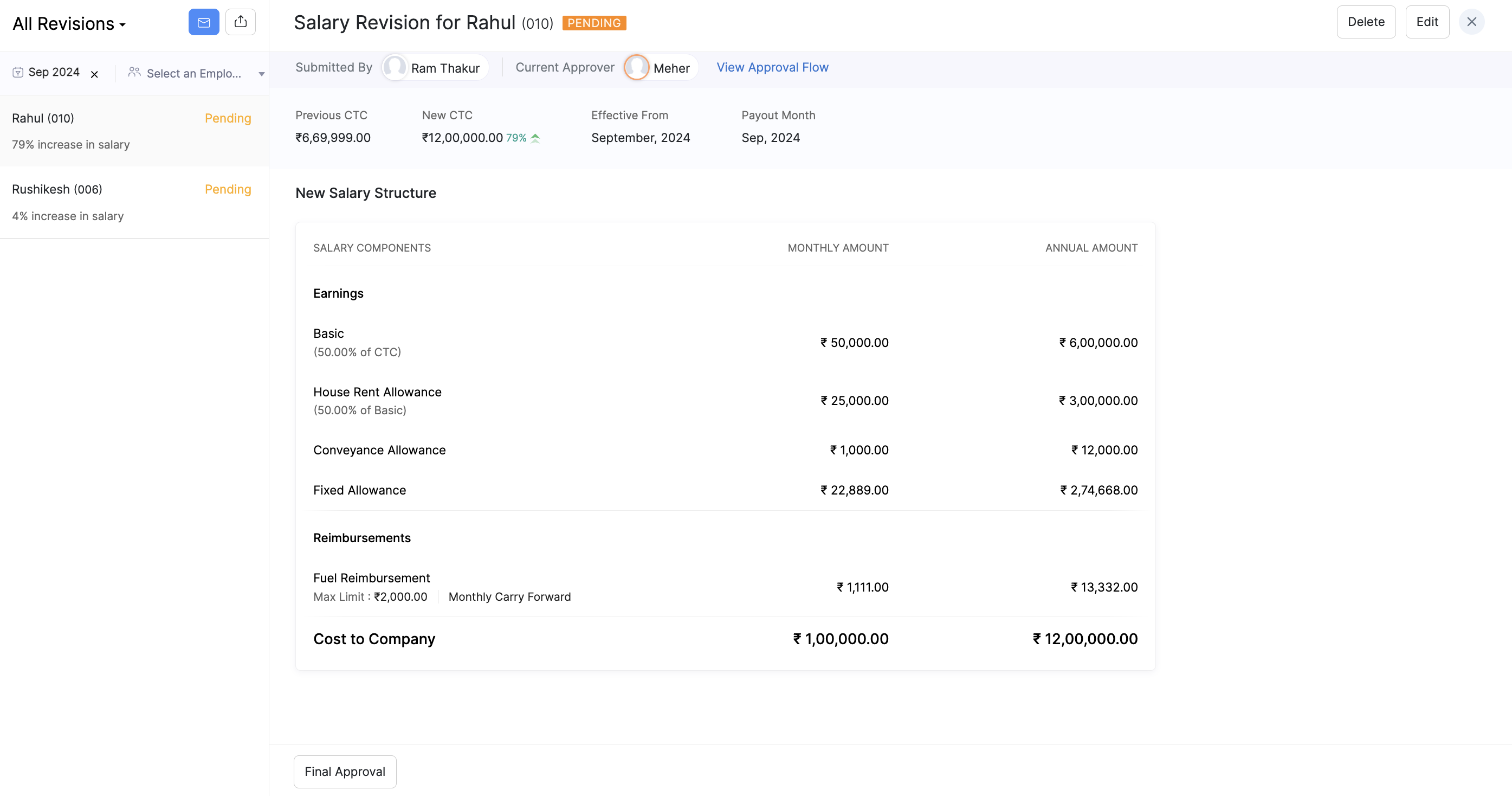
Task: Click the calendar filter icon
Action: point(18,72)
